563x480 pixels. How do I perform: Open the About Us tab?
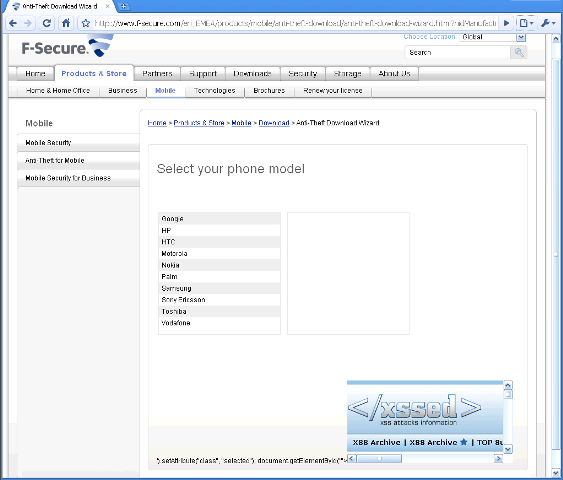394,74
